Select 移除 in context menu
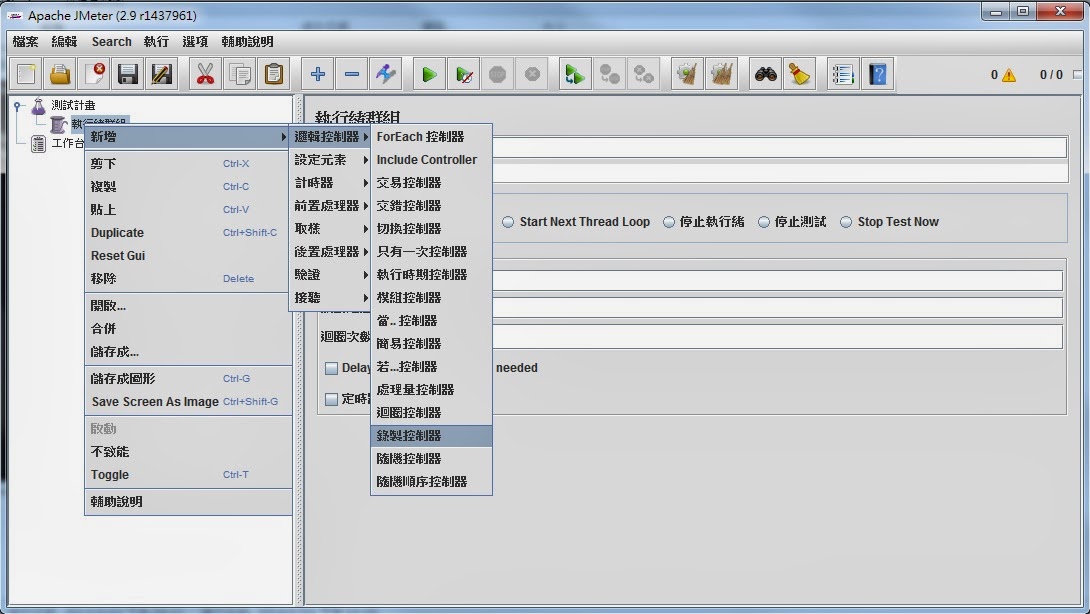The width and height of the screenshot is (1090, 614). pyautogui.click(x=187, y=279)
